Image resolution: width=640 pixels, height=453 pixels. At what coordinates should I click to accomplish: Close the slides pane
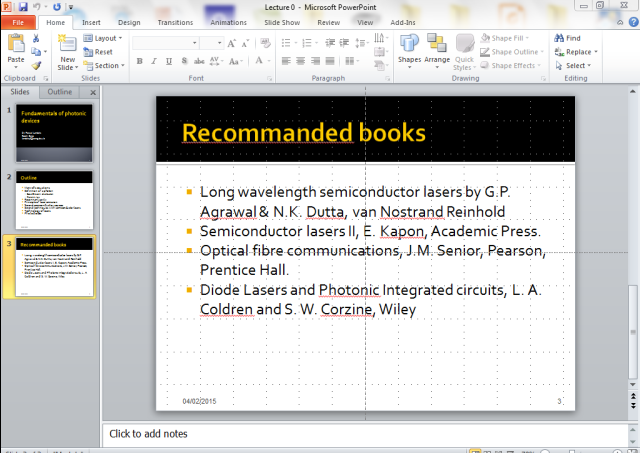click(x=93, y=92)
